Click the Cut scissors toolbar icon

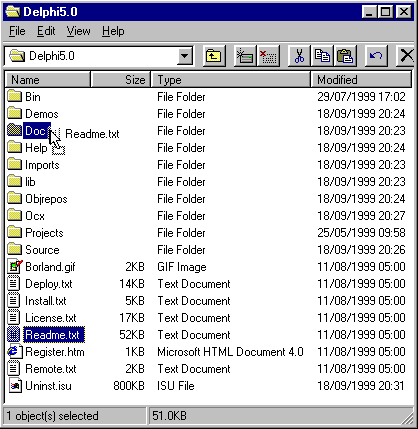click(299, 56)
